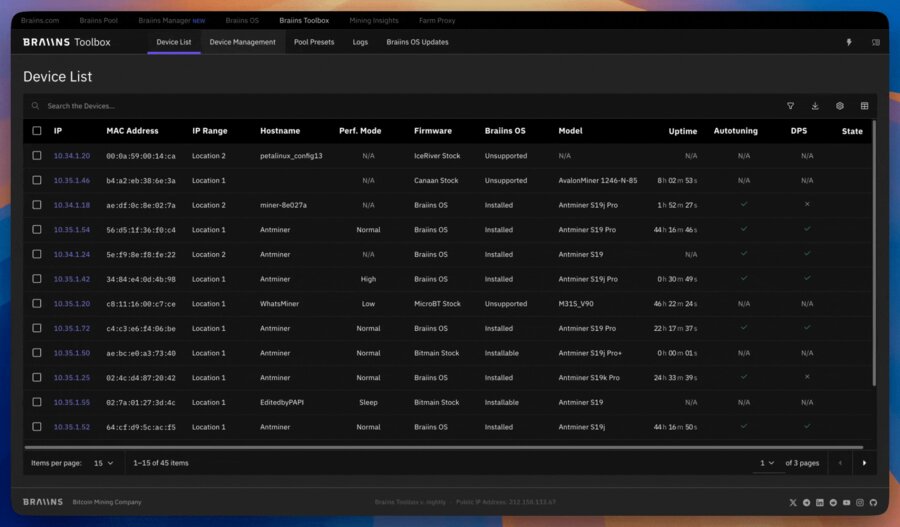The image size is (900, 527).
Task: Open table settings gear icon
Action: [x=840, y=106]
